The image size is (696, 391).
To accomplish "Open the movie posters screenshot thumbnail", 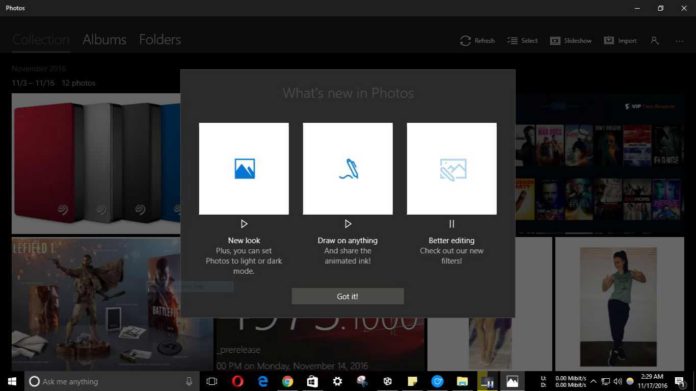I will tap(600, 163).
